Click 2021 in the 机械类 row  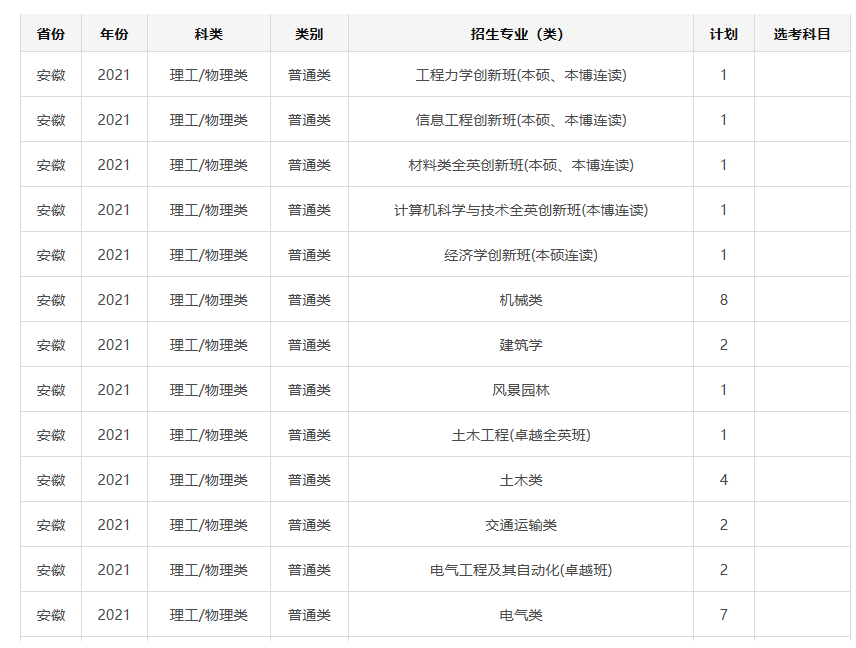[x=114, y=300]
